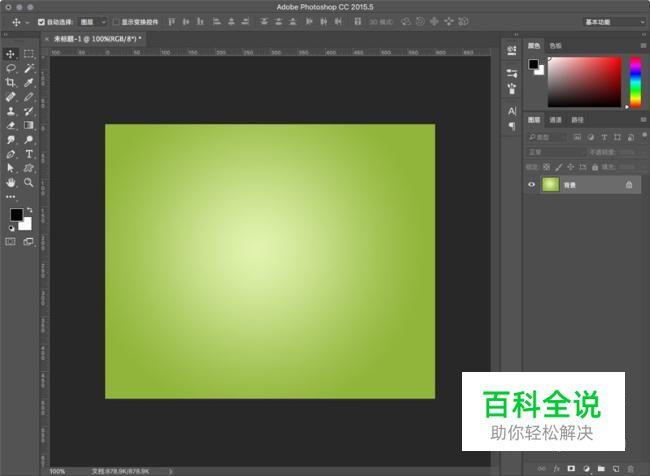Screen dimensions: 650x476
Task: Select the Eyedropper tool
Action: (x=29, y=83)
